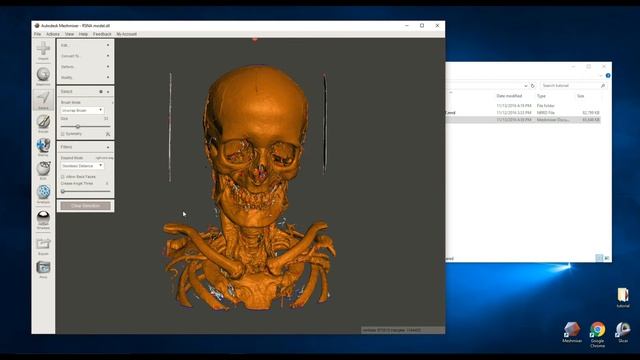Expand the Deform submenu
The image size is (640, 360).
click(85, 67)
